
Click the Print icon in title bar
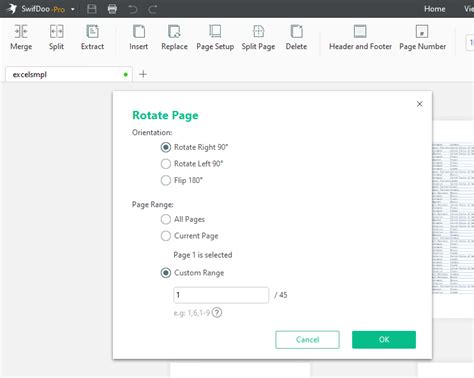click(x=112, y=9)
